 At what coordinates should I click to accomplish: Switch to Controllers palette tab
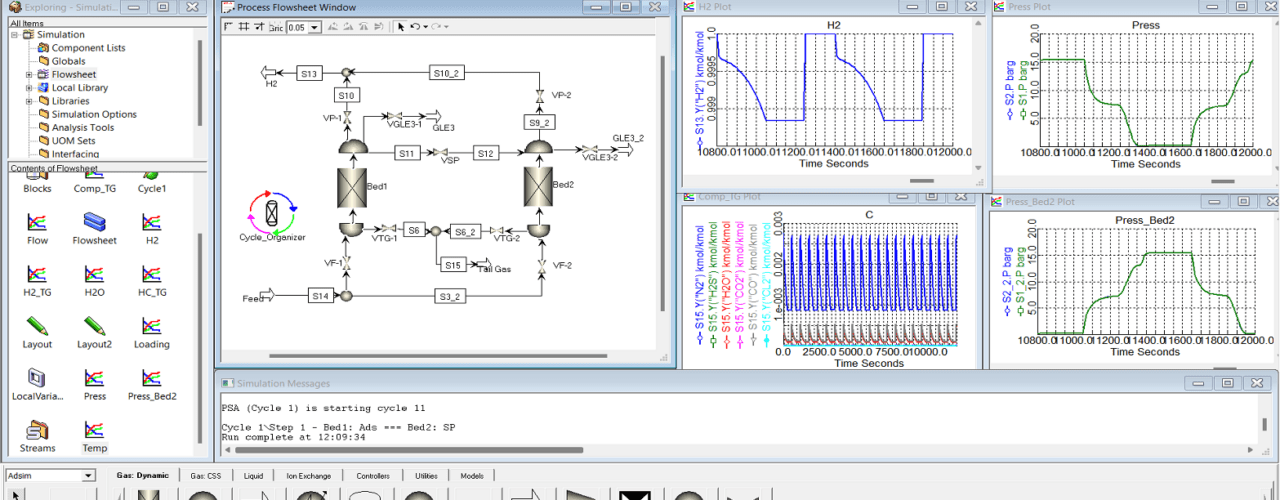(x=373, y=476)
